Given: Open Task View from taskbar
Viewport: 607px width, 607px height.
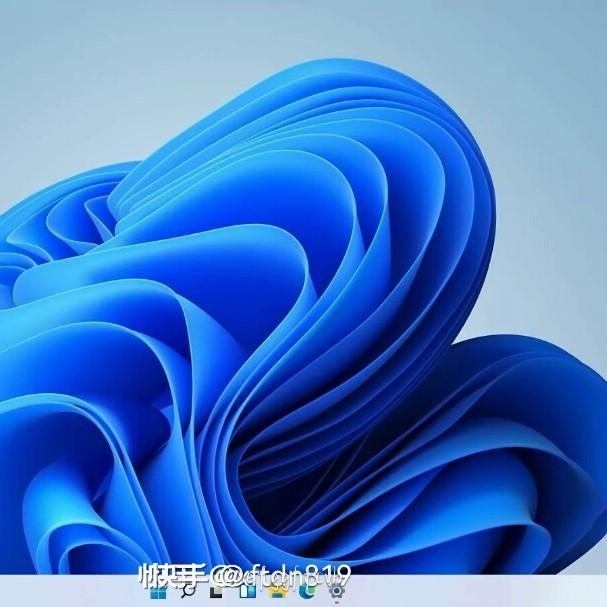Looking at the screenshot, I should [x=217, y=592].
